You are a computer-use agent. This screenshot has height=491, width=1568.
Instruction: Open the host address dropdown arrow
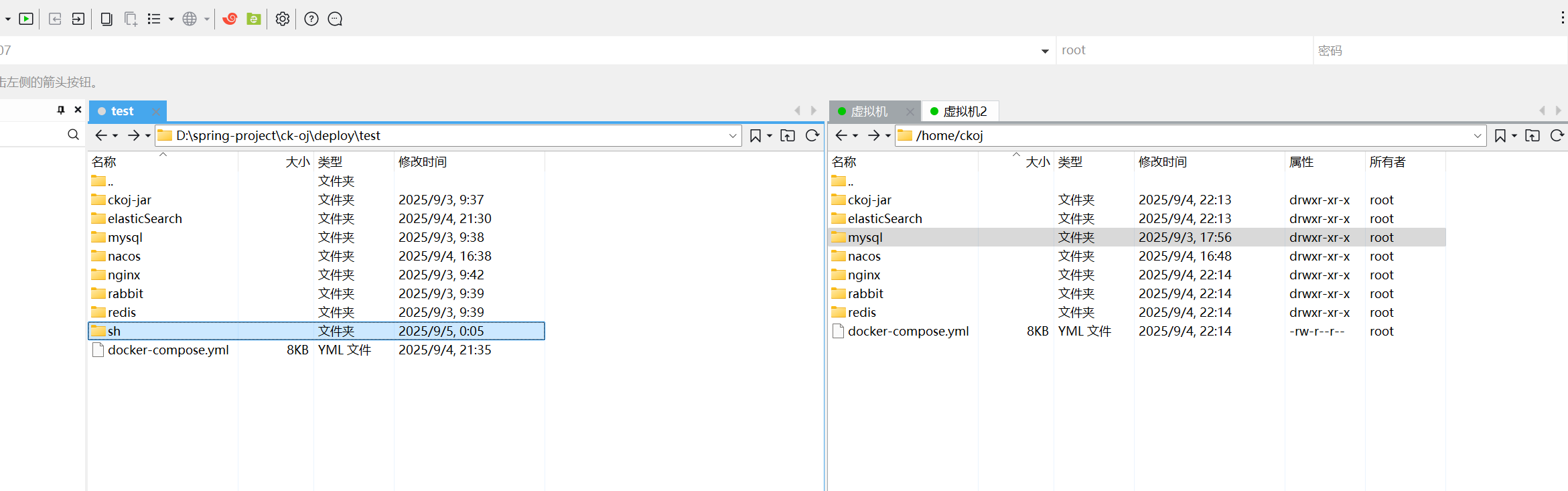[x=1045, y=51]
